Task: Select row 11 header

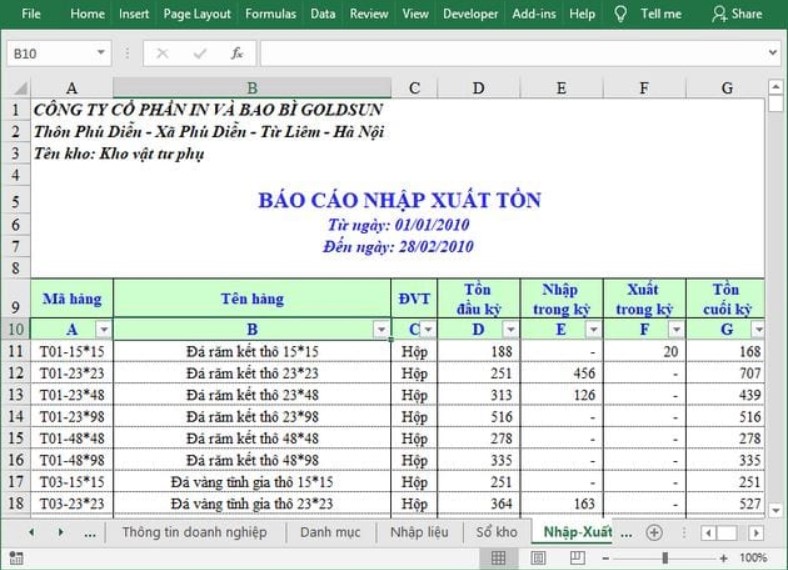Action: click(x=16, y=351)
